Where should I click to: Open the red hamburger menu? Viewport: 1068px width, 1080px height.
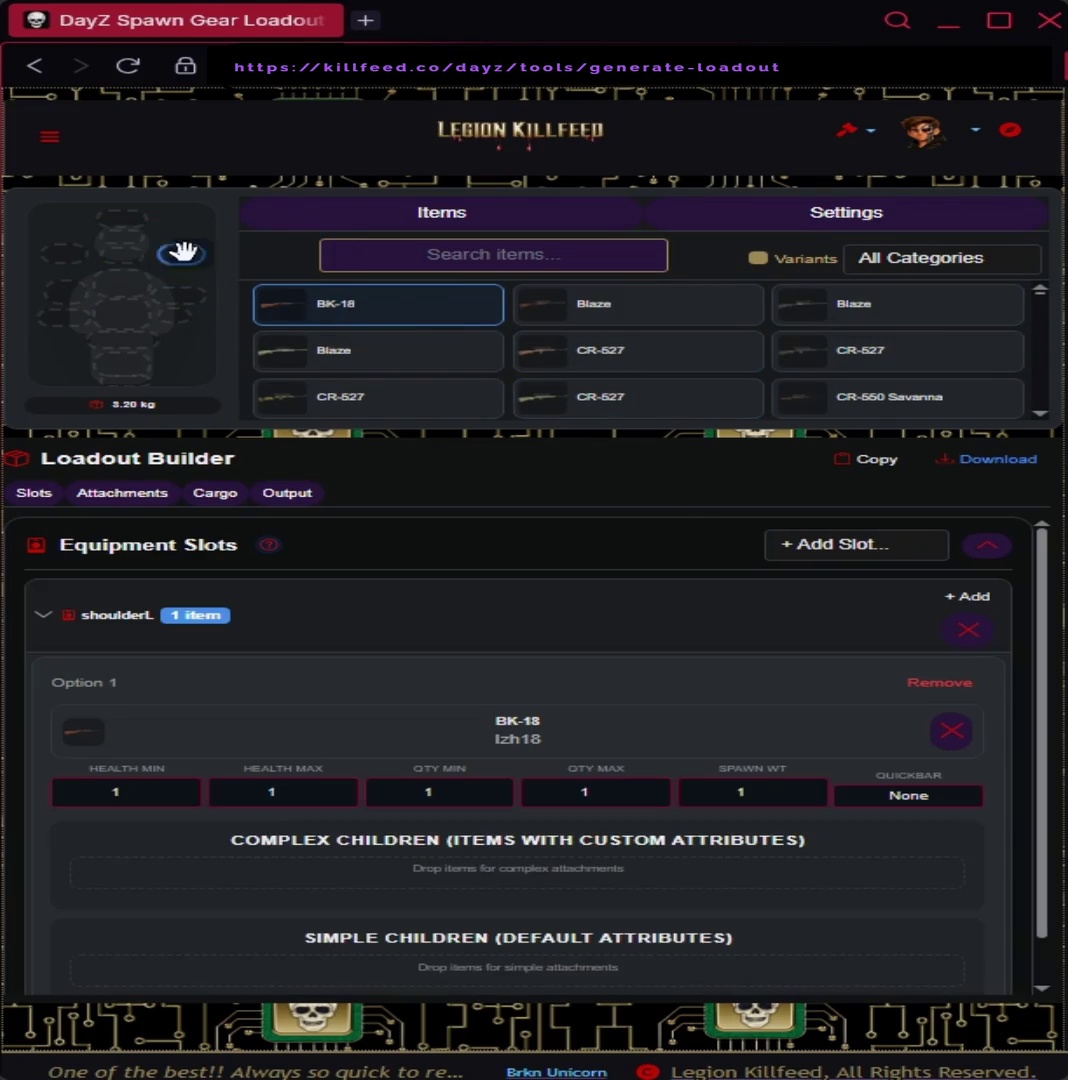pyautogui.click(x=49, y=136)
